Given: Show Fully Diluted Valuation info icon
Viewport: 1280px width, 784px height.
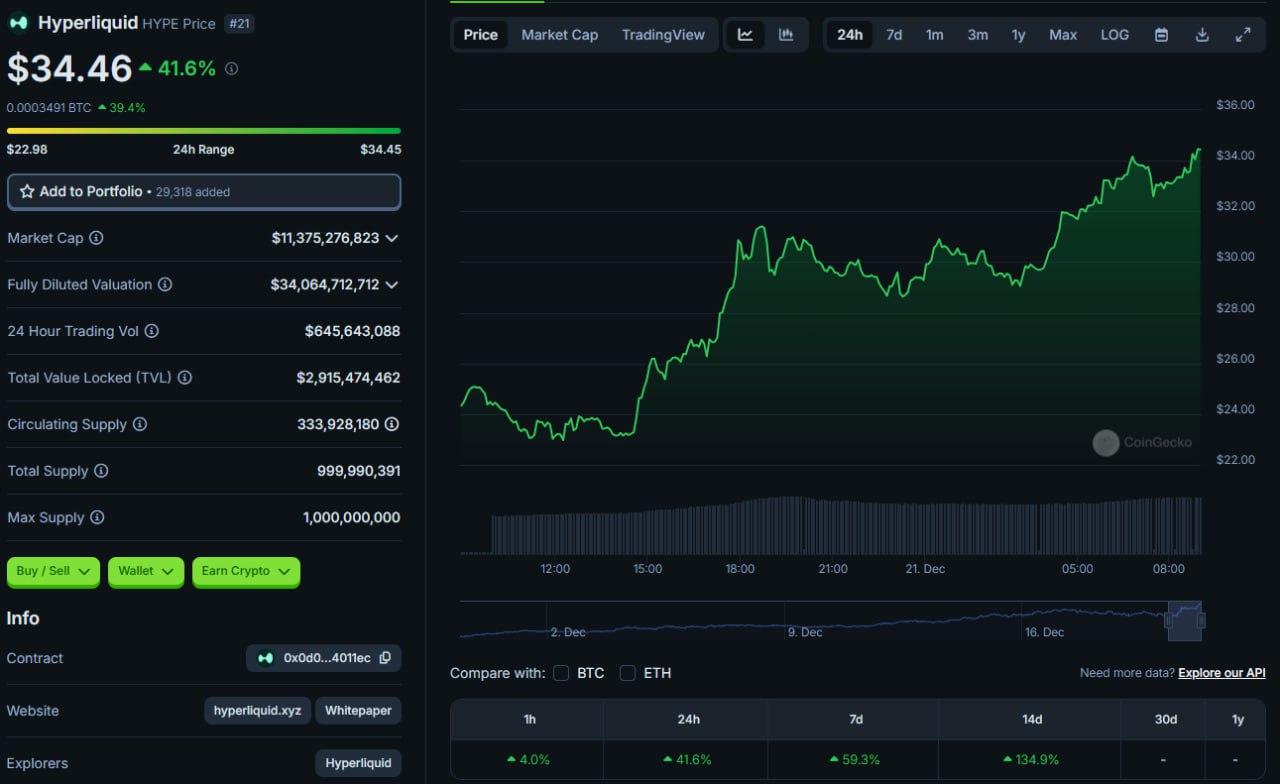Looking at the screenshot, I should coord(165,284).
